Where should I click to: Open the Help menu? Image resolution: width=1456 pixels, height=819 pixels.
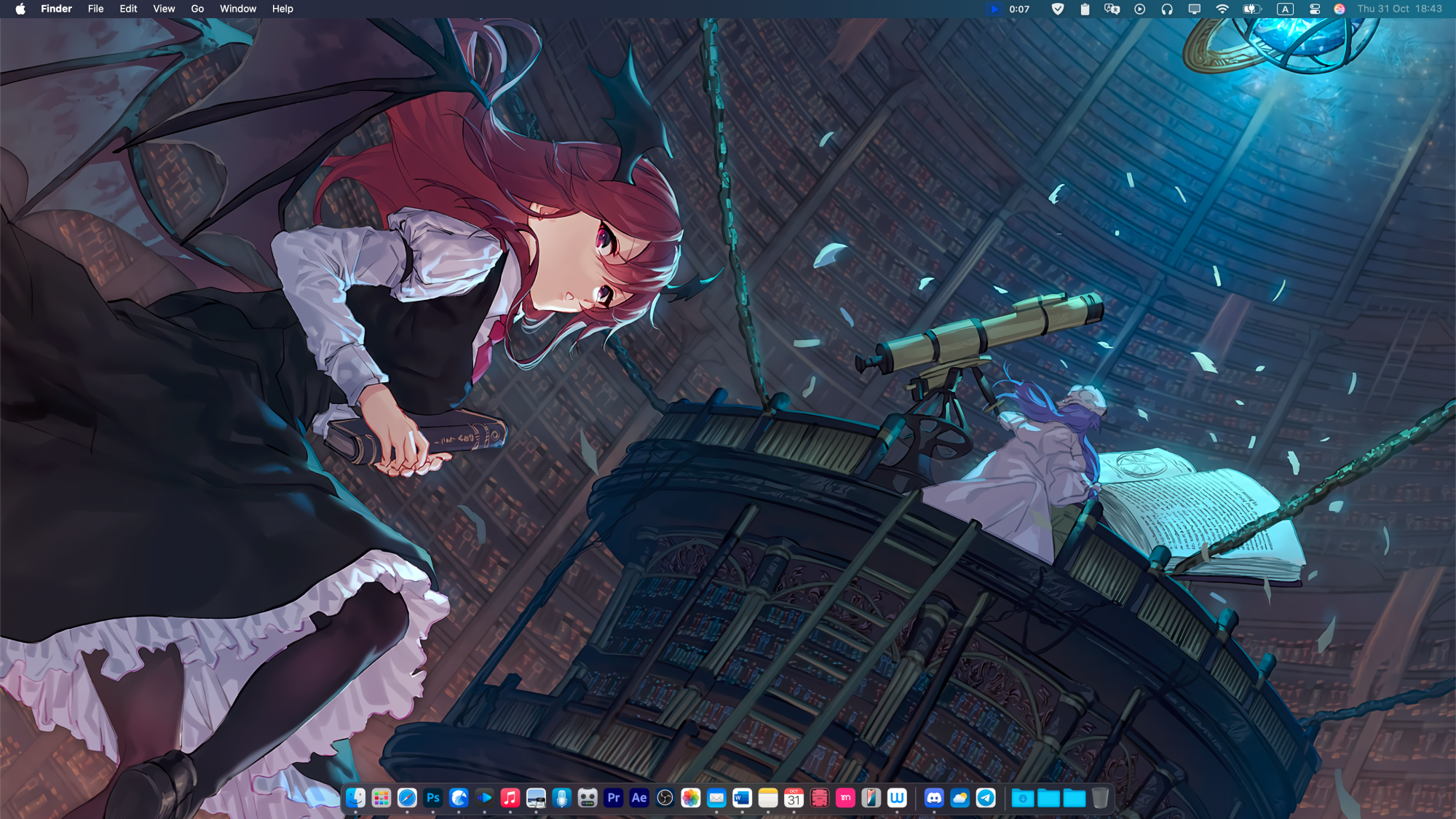(282, 9)
